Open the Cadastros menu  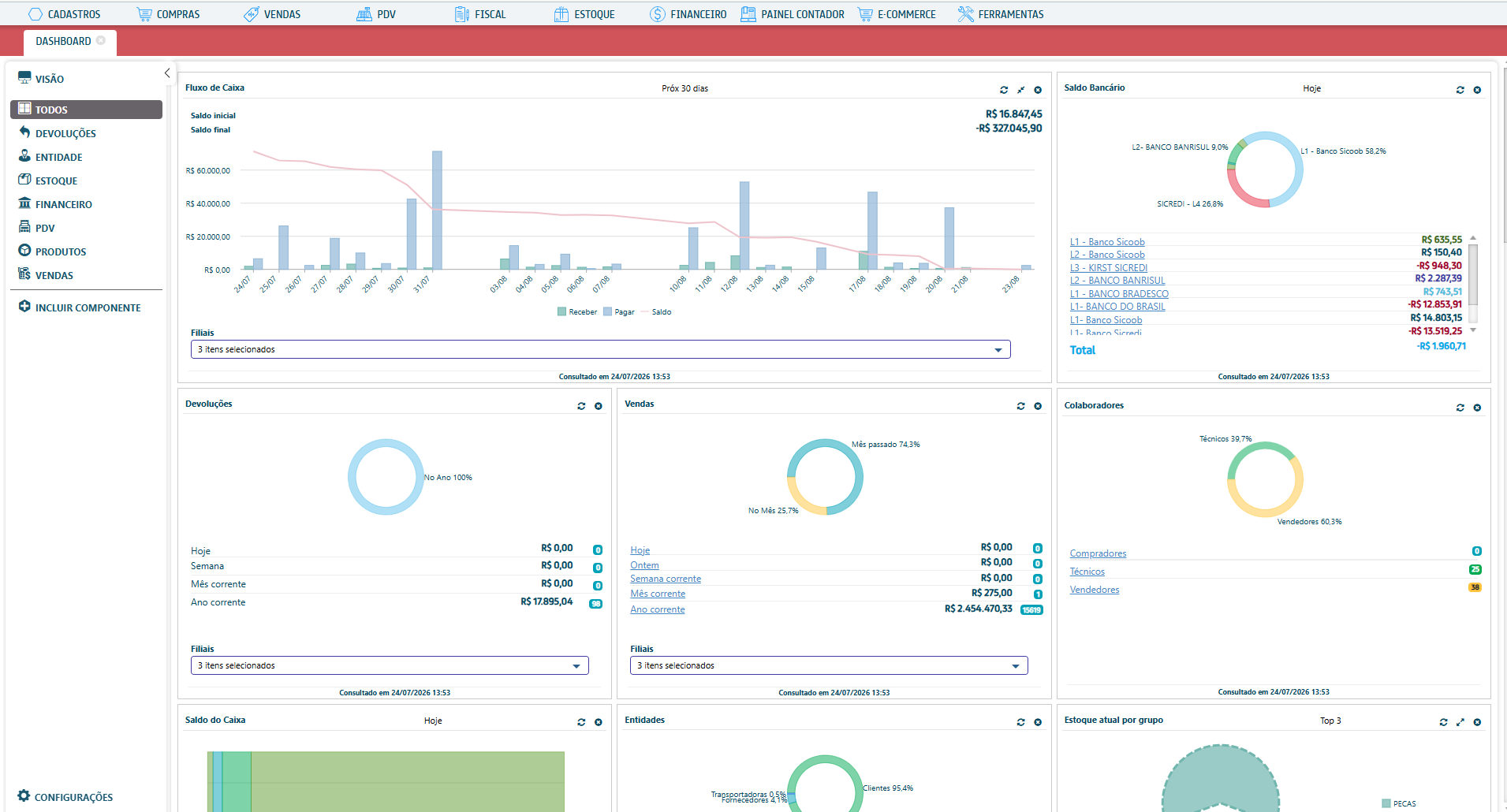click(65, 14)
